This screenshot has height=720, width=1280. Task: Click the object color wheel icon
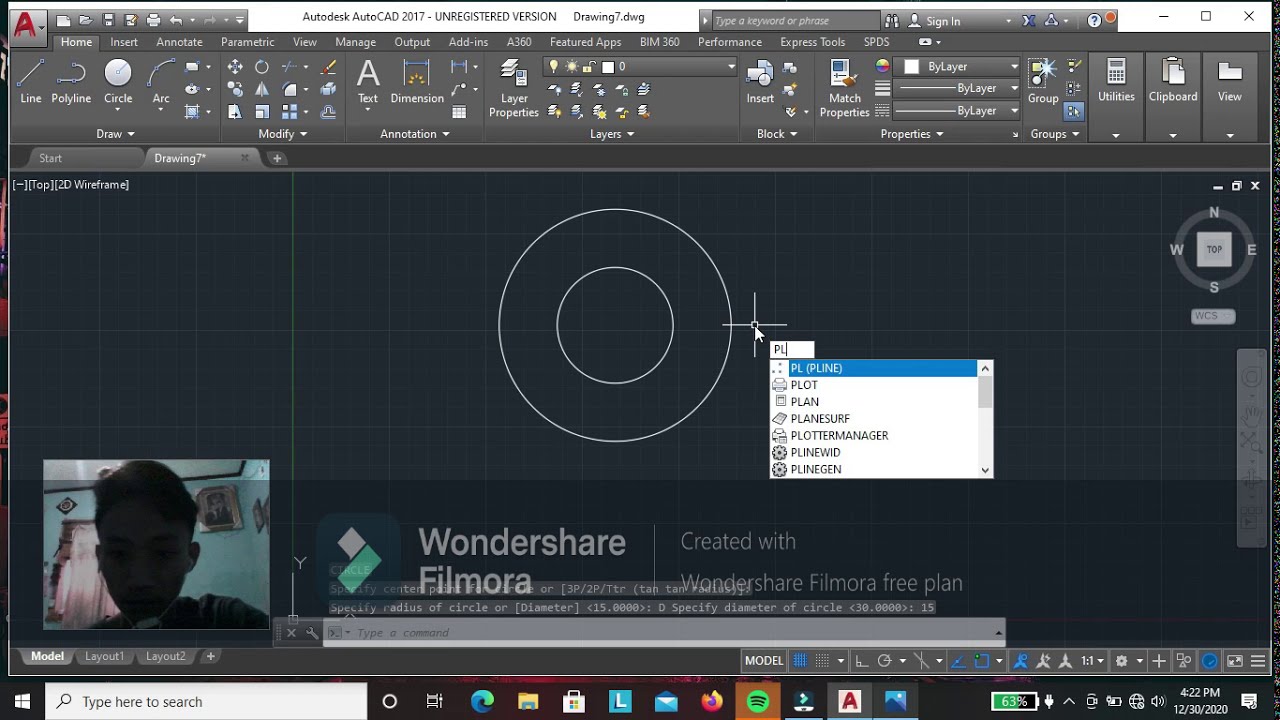(882, 66)
